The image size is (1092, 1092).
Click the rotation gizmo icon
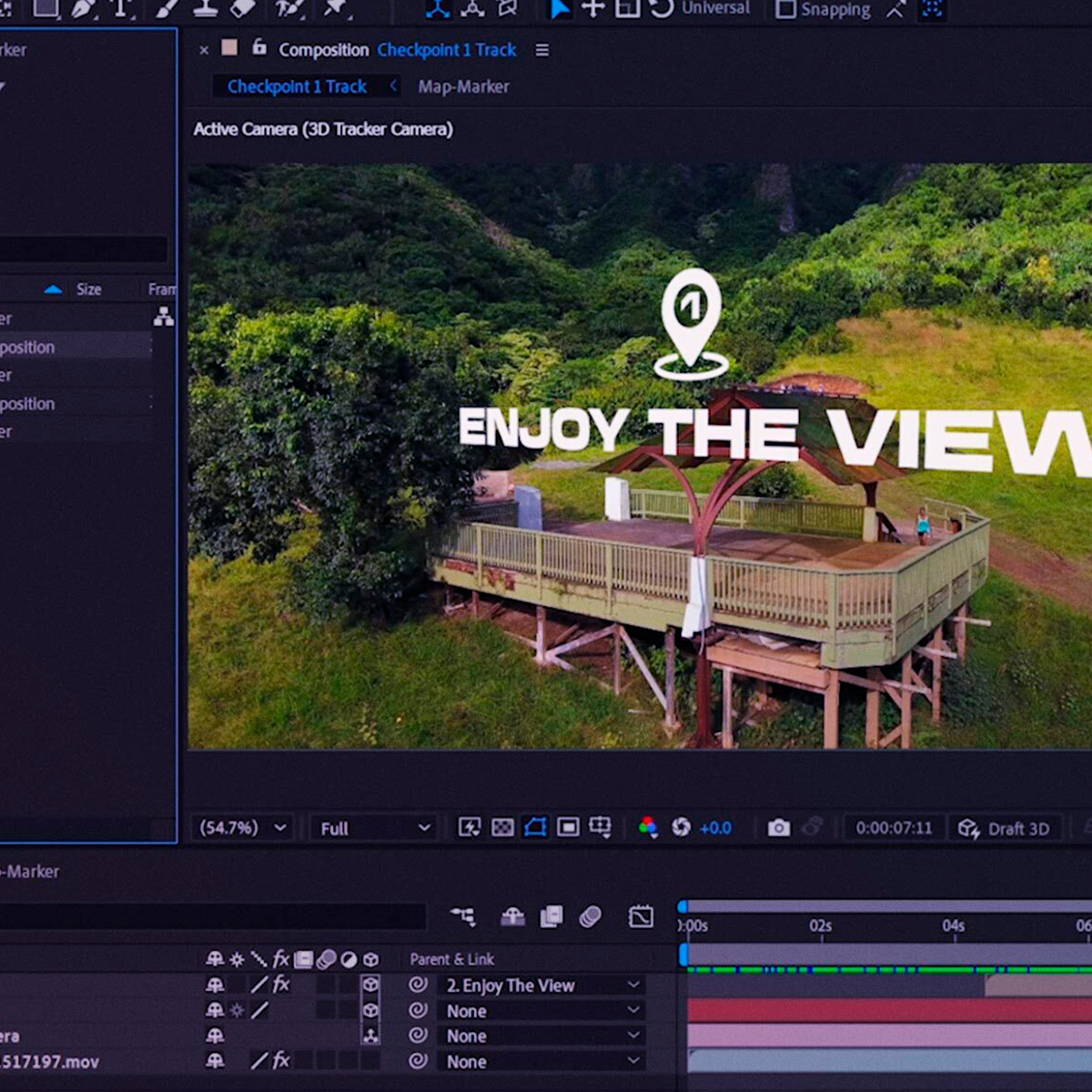coord(662,8)
